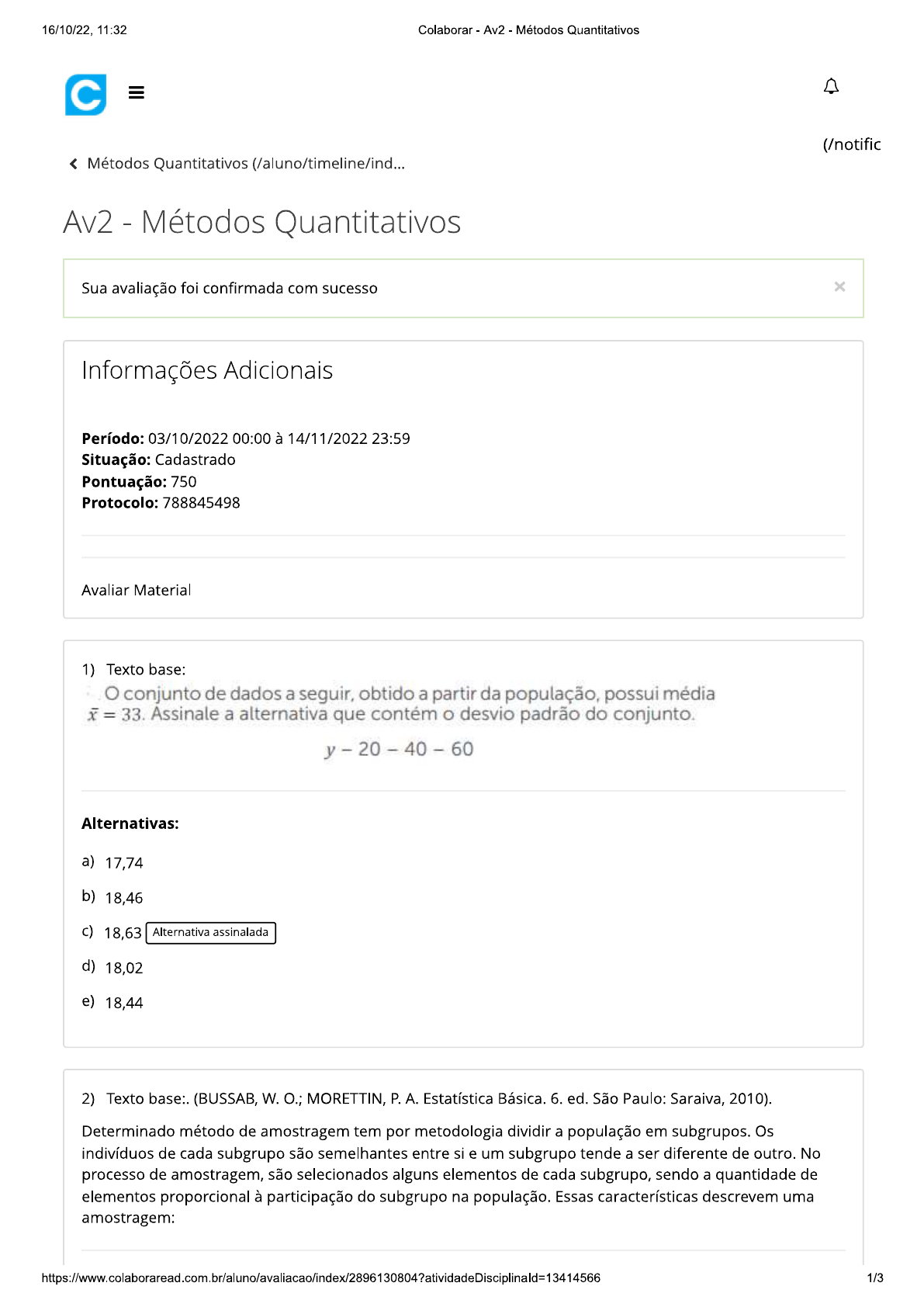Screen dimensions: 924x1307
Task: Click the /notific notifications link text
Action: pos(851,144)
